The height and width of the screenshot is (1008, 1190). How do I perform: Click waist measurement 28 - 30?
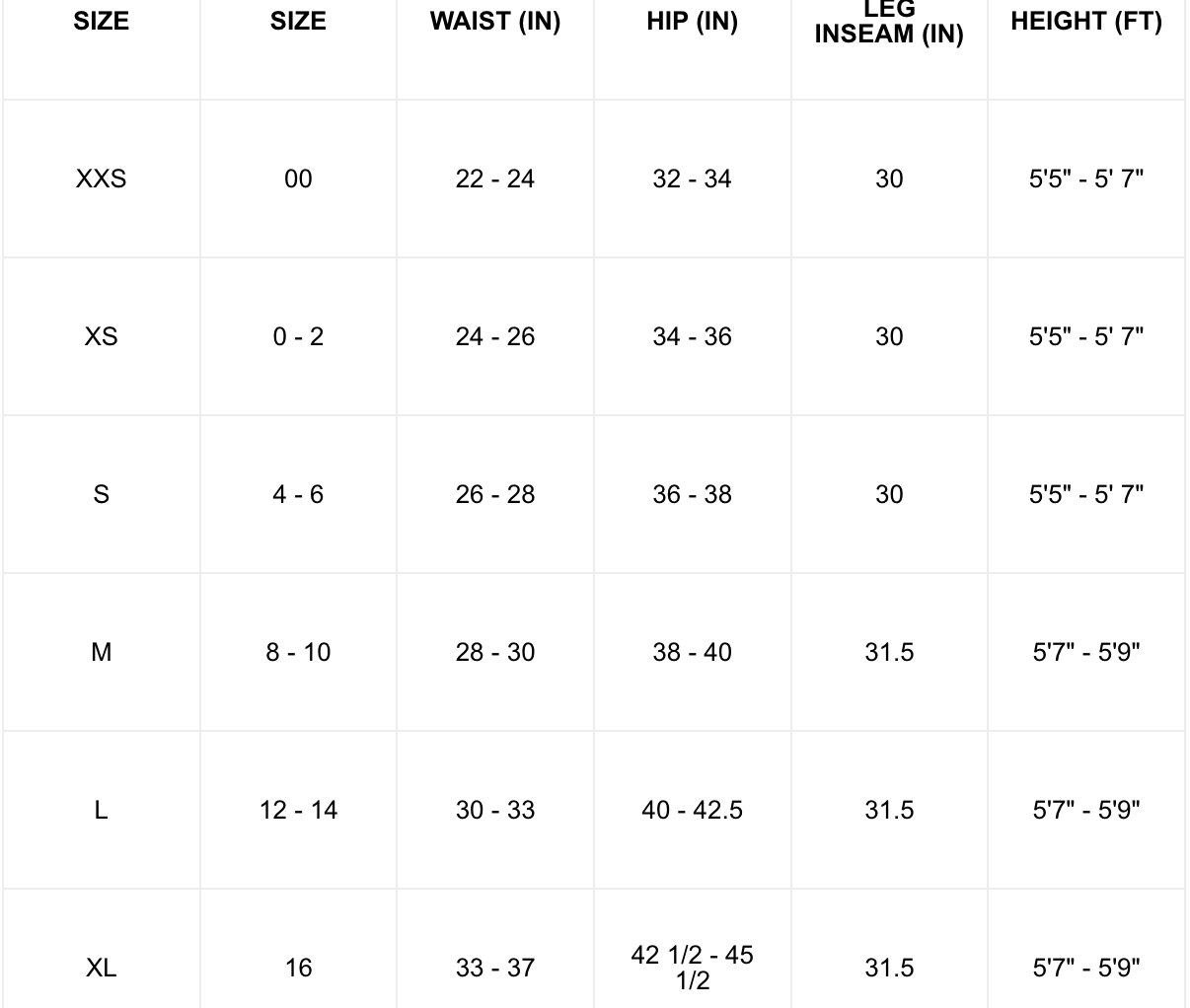[x=495, y=652]
